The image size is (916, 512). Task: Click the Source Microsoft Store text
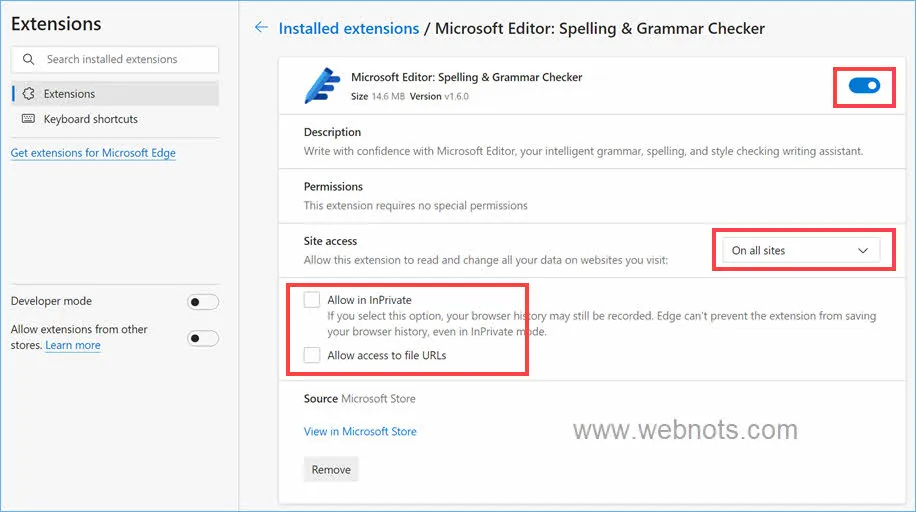[360, 399]
